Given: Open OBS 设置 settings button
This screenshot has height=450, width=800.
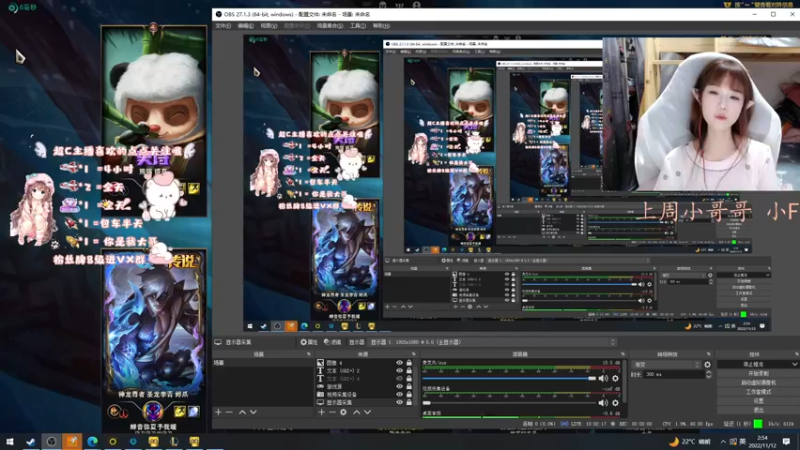Looking at the screenshot, I should tap(758, 401).
